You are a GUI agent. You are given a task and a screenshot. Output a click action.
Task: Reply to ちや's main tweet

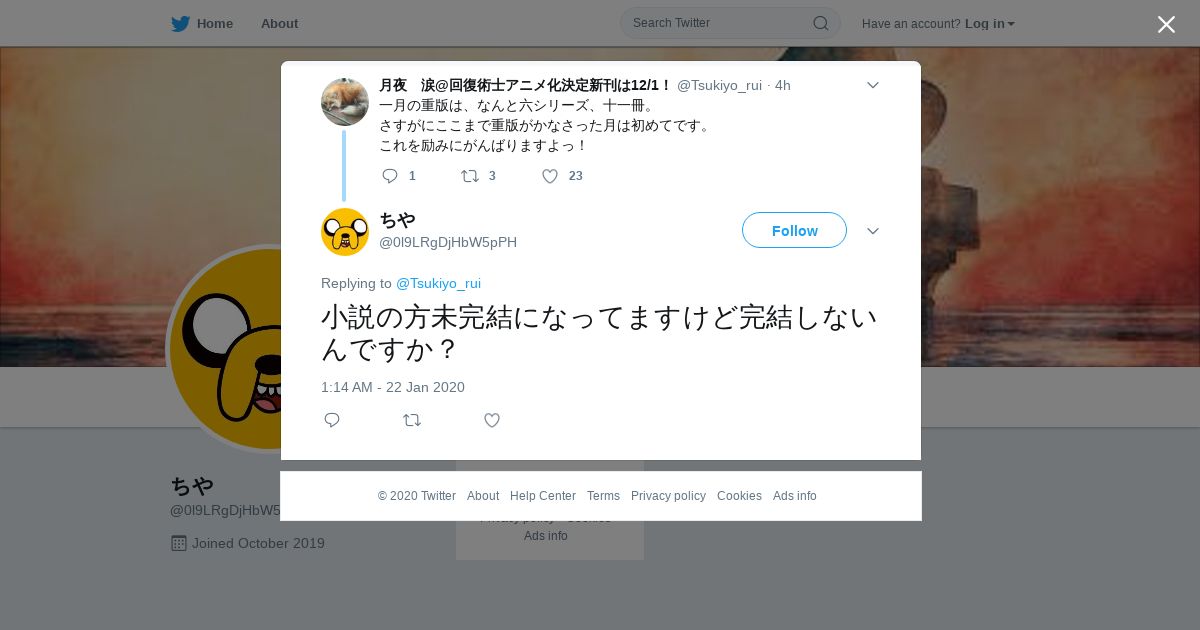(x=332, y=420)
